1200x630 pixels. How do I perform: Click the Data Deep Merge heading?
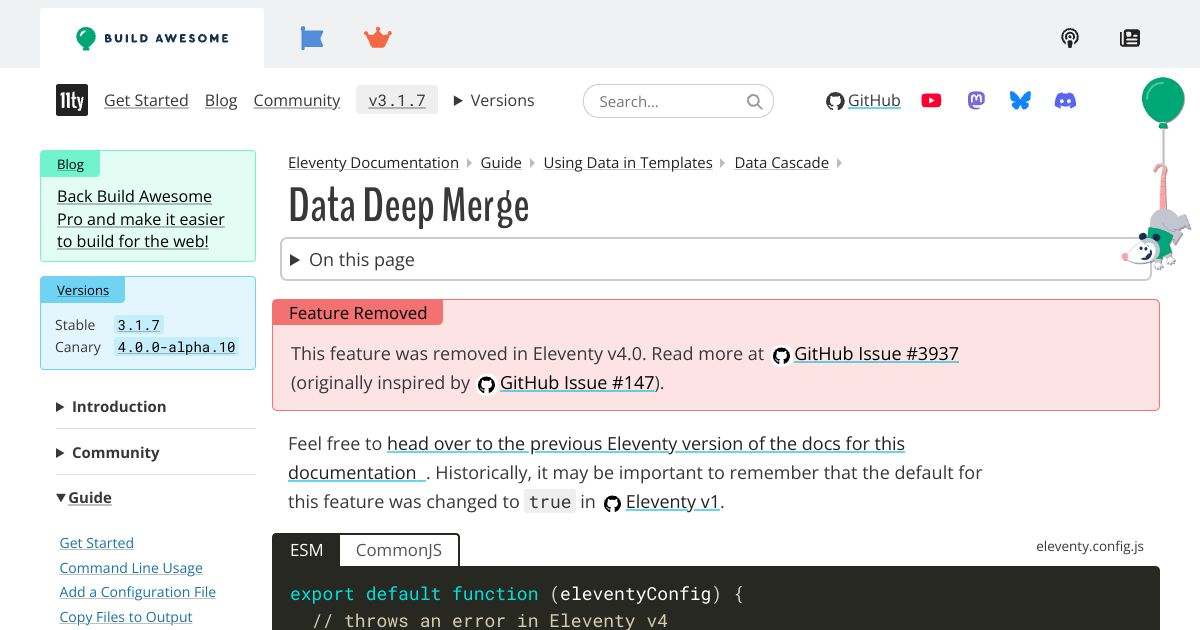click(x=408, y=206)
